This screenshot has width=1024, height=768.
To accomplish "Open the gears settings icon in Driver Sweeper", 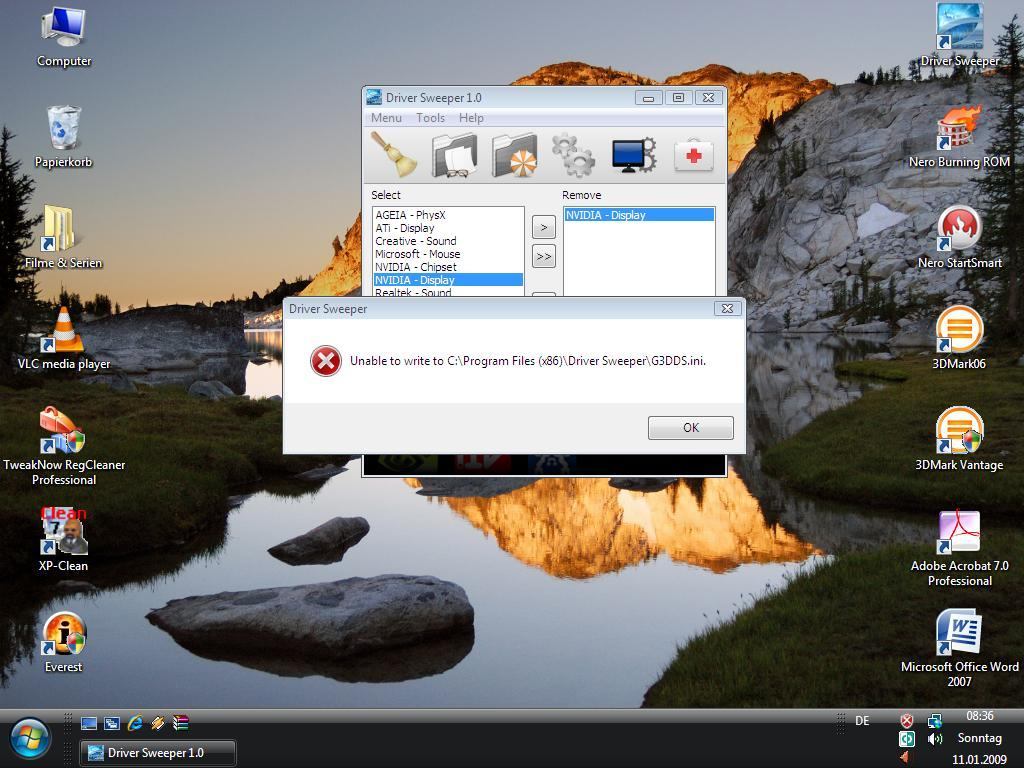I will coord(574,155).
